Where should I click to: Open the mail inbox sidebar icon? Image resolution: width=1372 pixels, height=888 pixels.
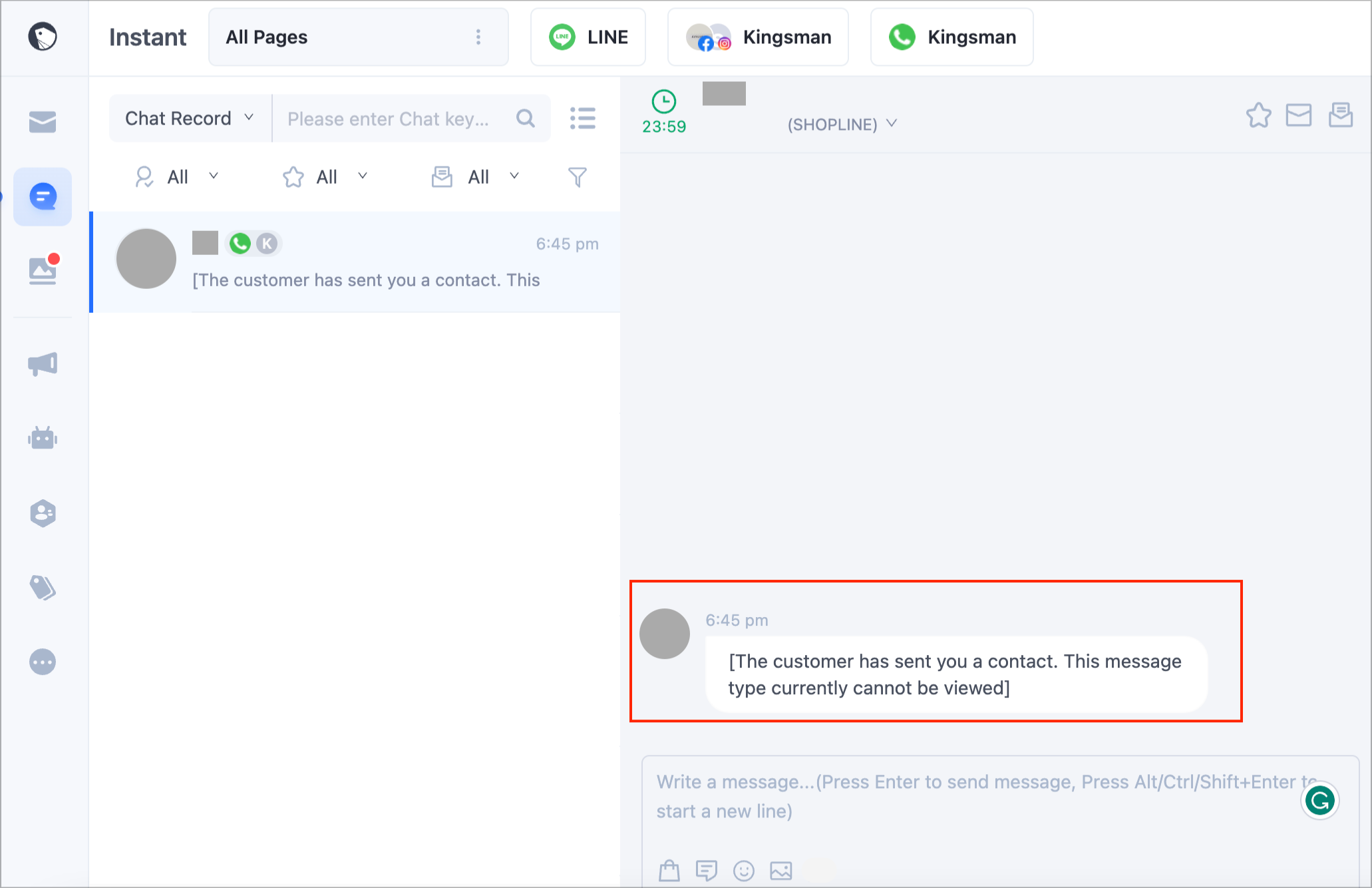point(43,122)
